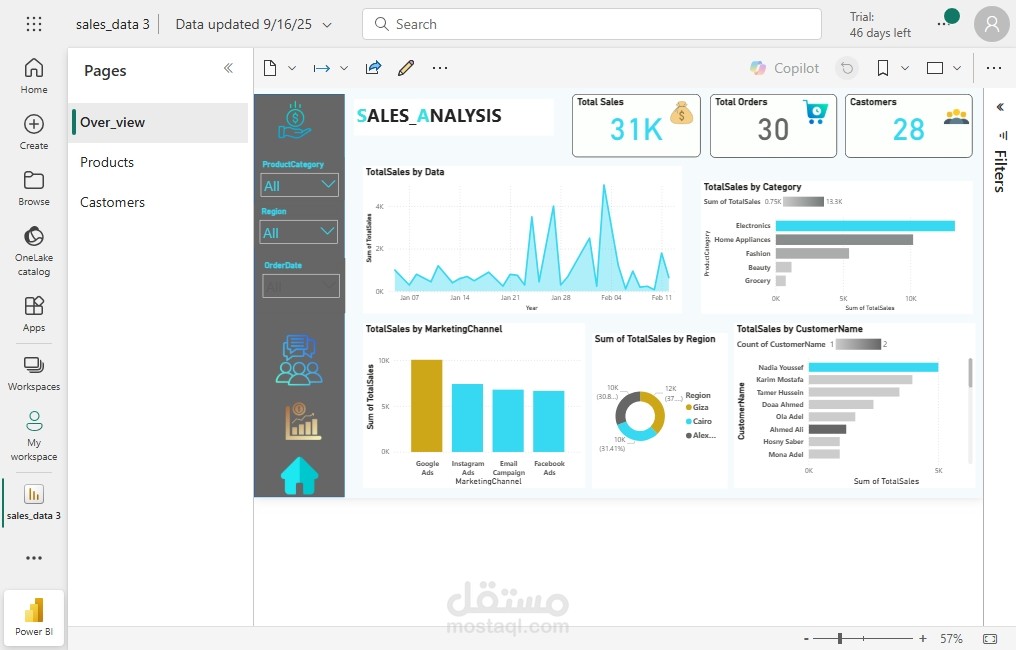Screen dimensions: 1016x650
Task: Click the Power BI logo button
Action: pyautogui.click(x=34, y=617)
